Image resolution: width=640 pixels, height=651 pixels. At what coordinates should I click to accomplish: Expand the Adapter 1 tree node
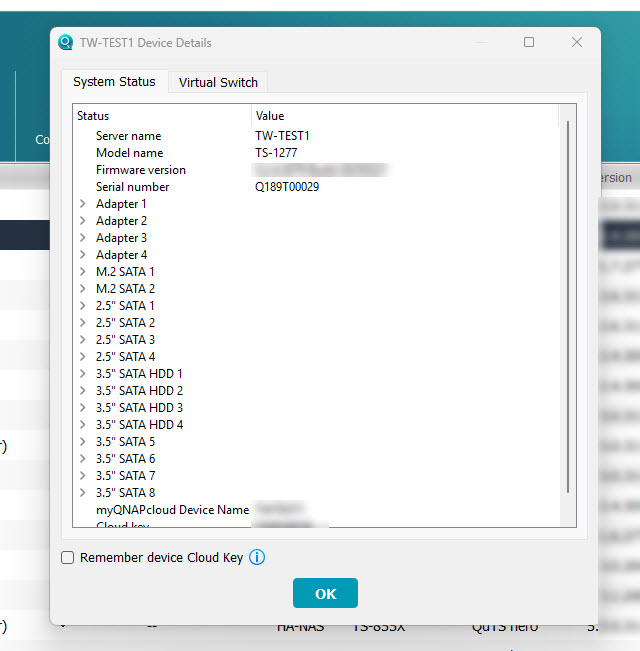[x=83, y=204]
